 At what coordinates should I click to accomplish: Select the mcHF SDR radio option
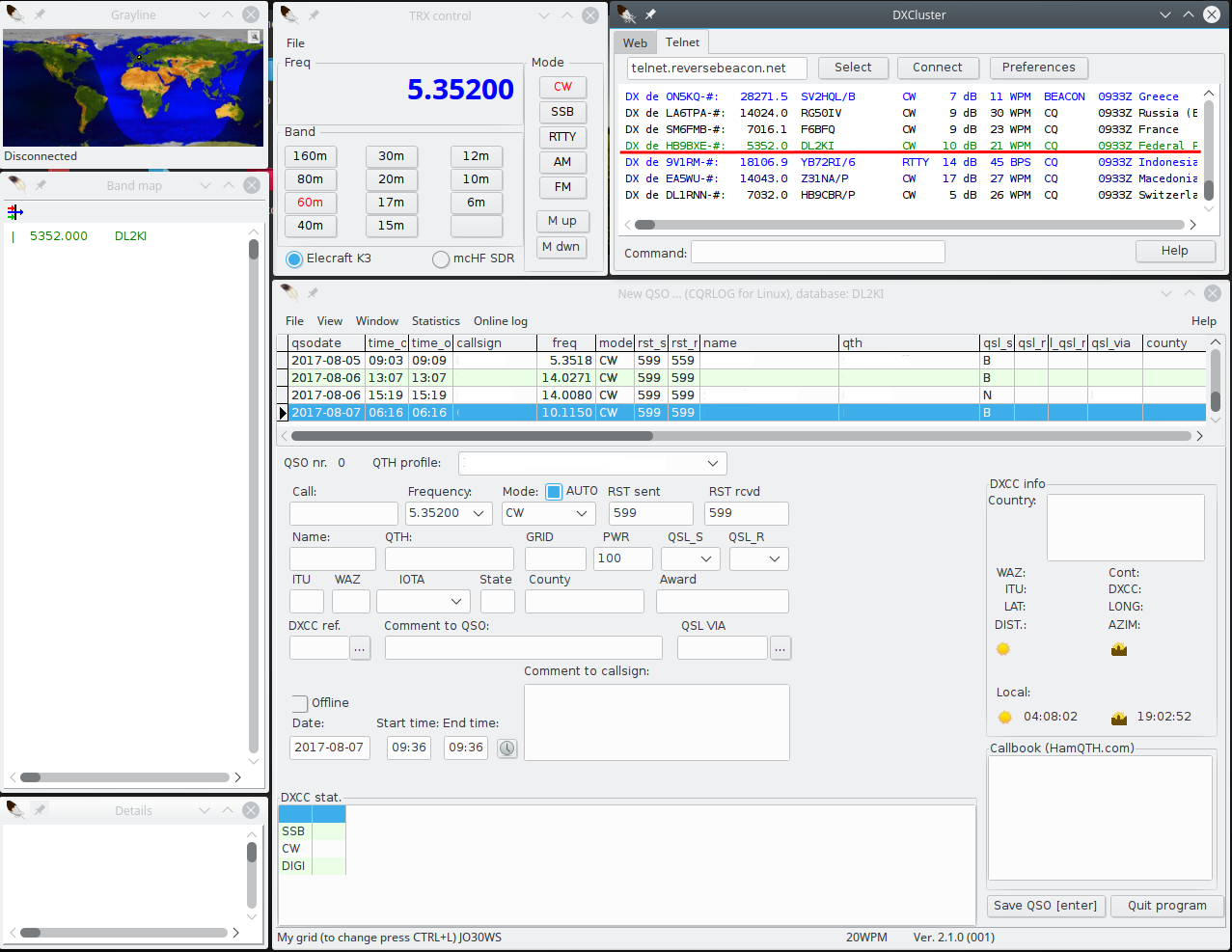(441, 259)
